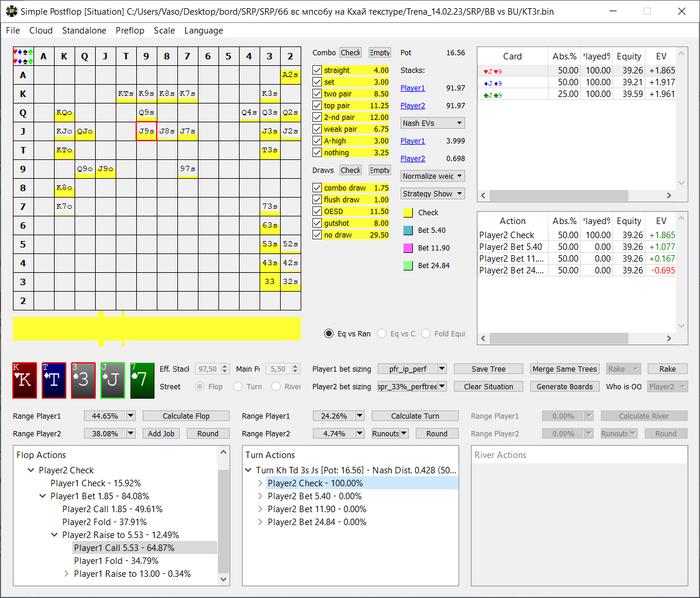Select the J9s hand cell in matrix
The height and width of the screenshot is (598, 700).
(x=146, y=131)
